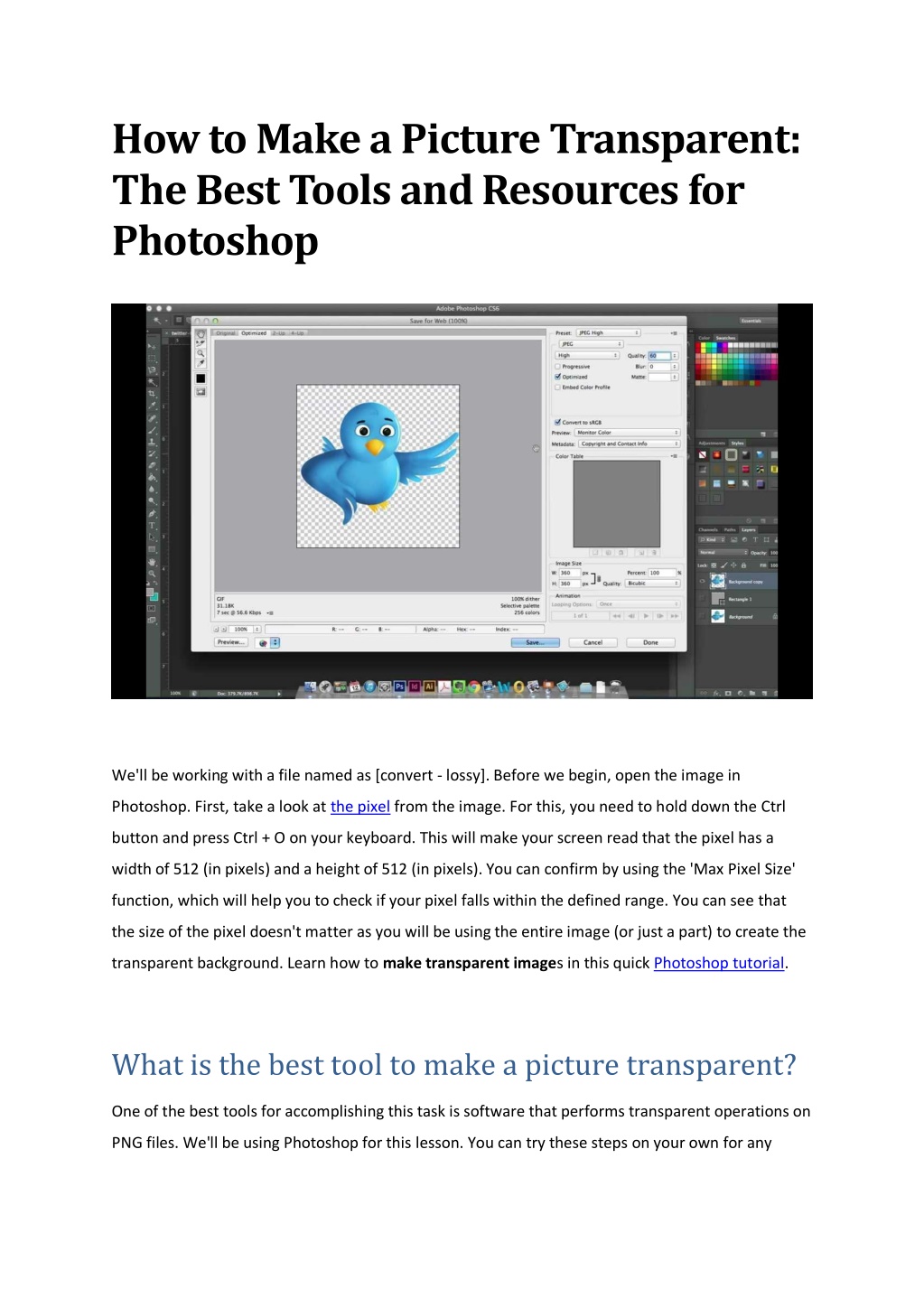
Task: Hide the Background copy layer
Action: point(703,582)
